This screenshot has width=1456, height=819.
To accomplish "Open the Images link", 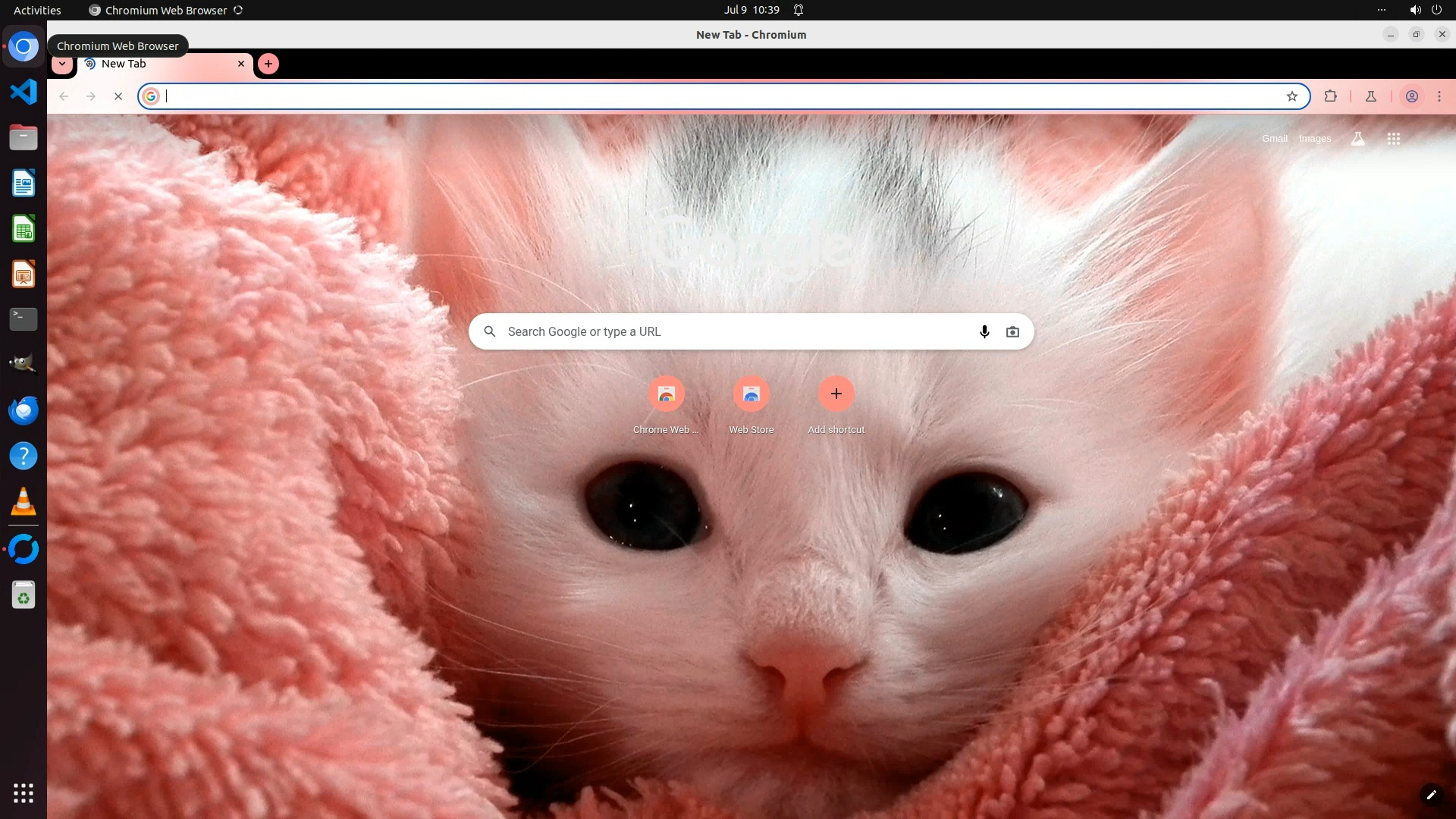I will (1314, 139).
